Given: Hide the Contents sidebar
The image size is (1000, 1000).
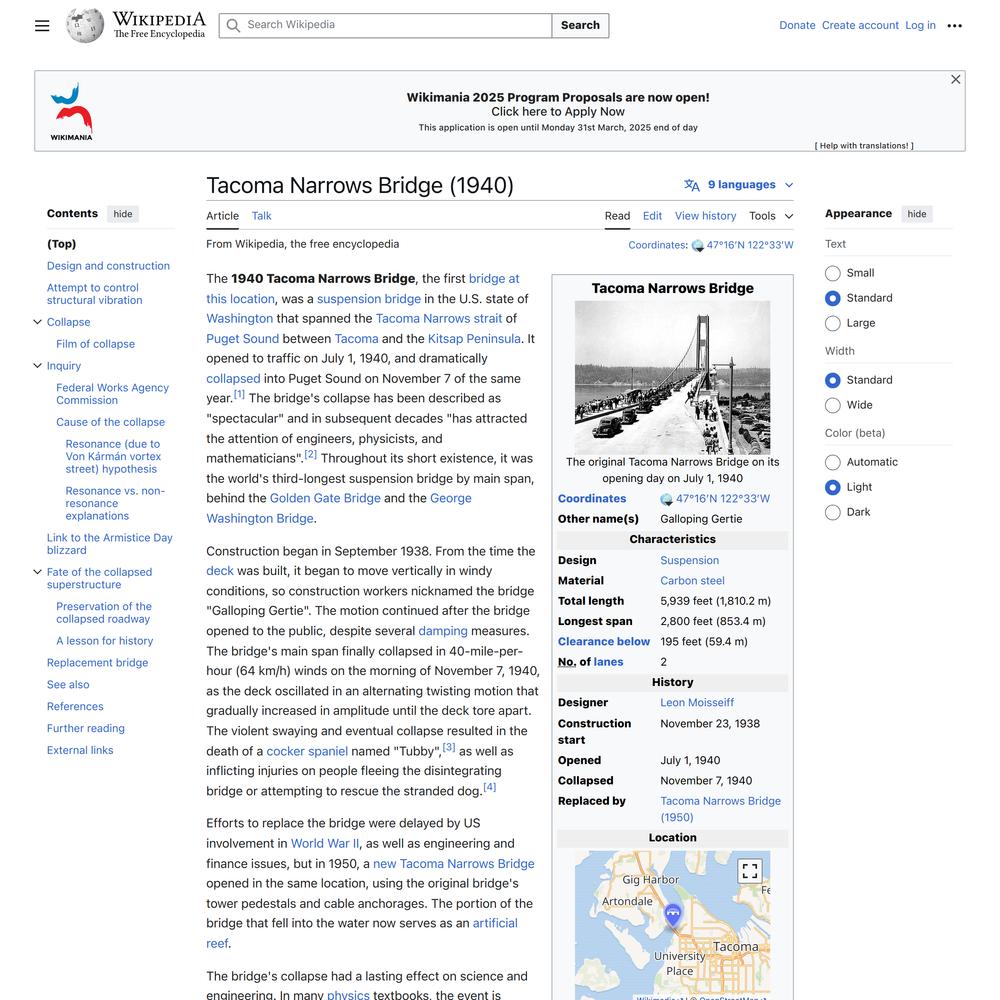Looking at the screenshot, I should tap(123, 214).
